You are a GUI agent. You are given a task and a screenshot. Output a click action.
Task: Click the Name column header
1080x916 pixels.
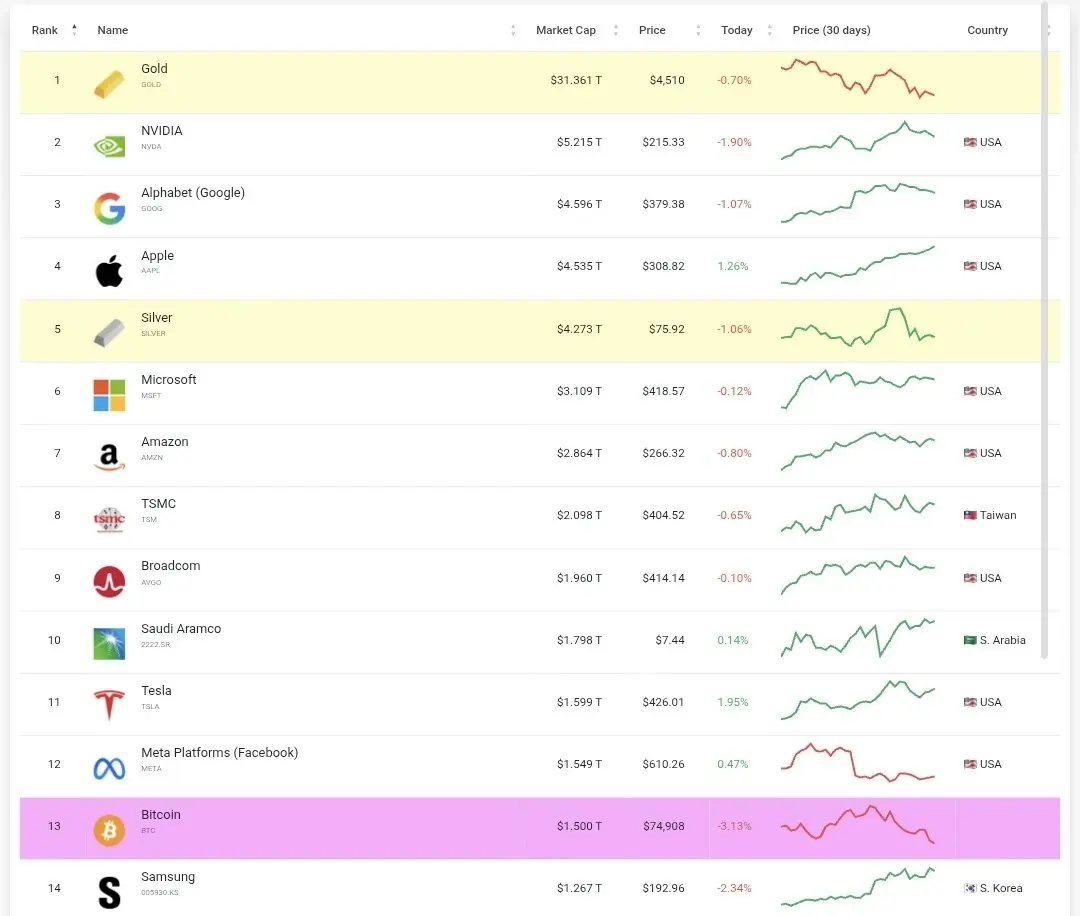(x=112, y=30)
